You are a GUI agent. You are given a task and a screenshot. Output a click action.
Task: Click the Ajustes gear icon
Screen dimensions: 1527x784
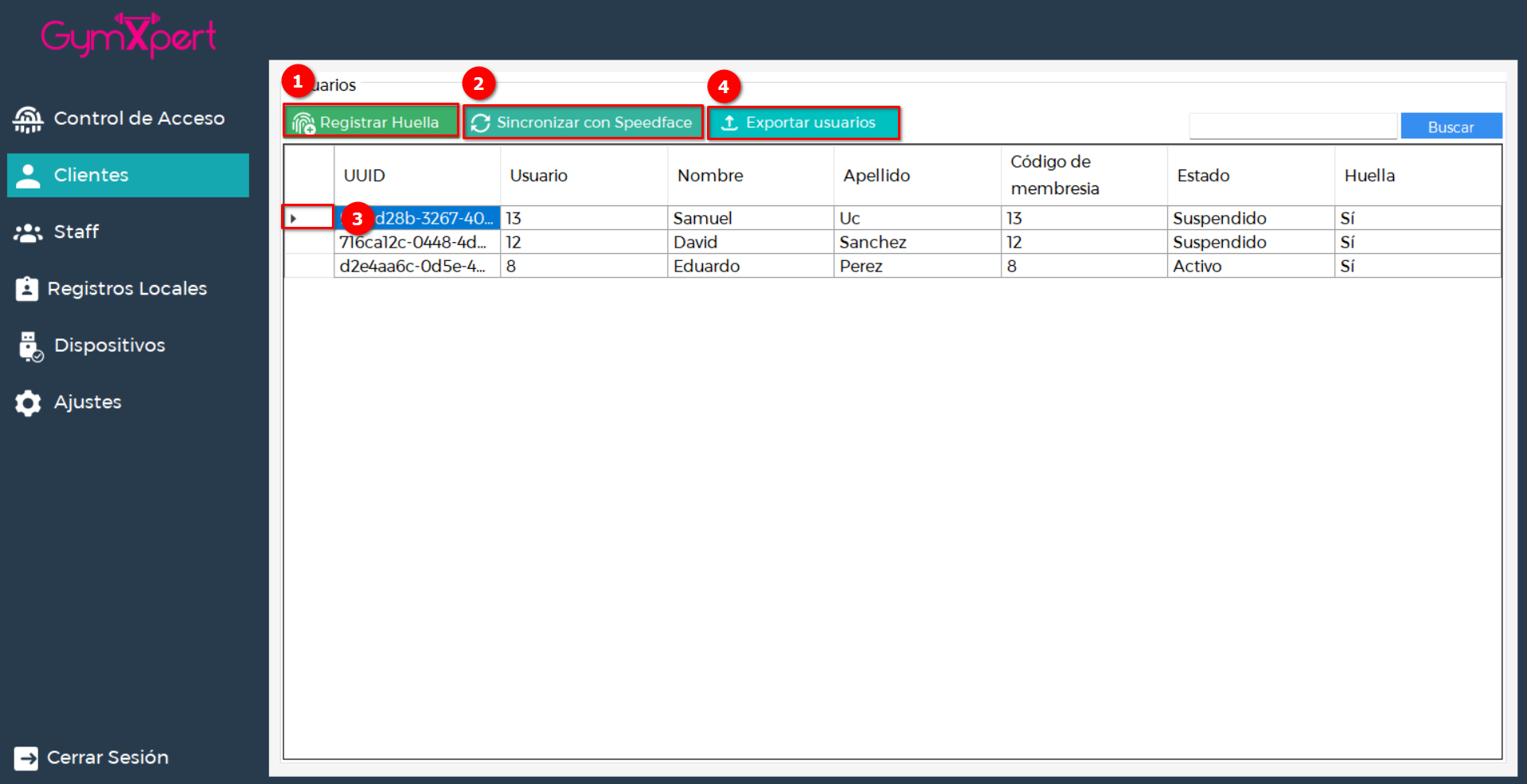pyautogui.click(x=28, y=403)
